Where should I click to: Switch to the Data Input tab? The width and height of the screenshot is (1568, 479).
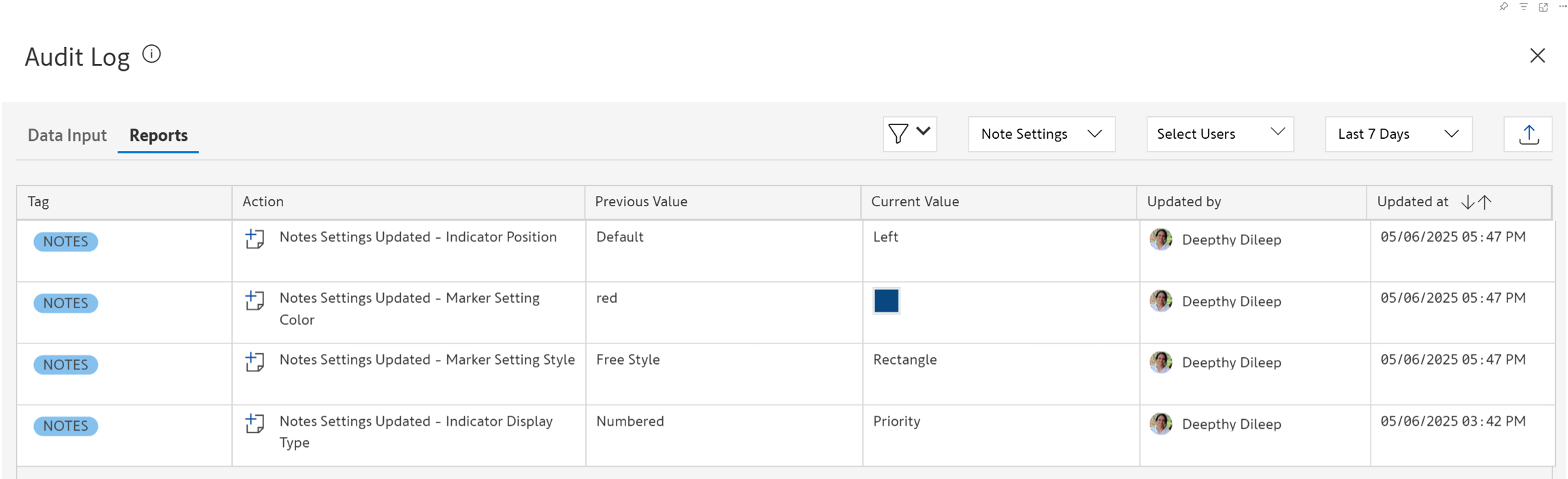pos(67,135)
